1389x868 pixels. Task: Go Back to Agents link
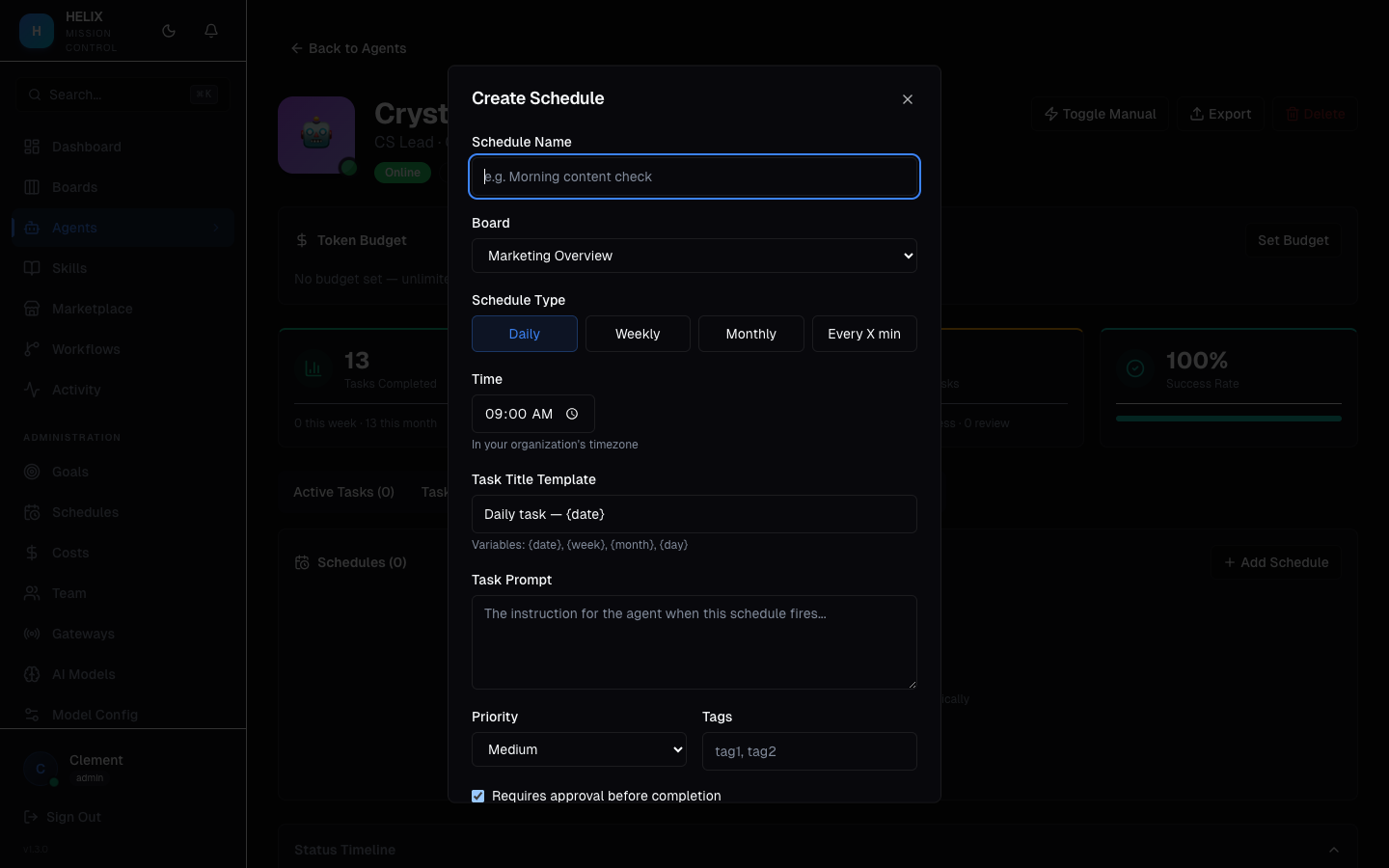[348, 48]
